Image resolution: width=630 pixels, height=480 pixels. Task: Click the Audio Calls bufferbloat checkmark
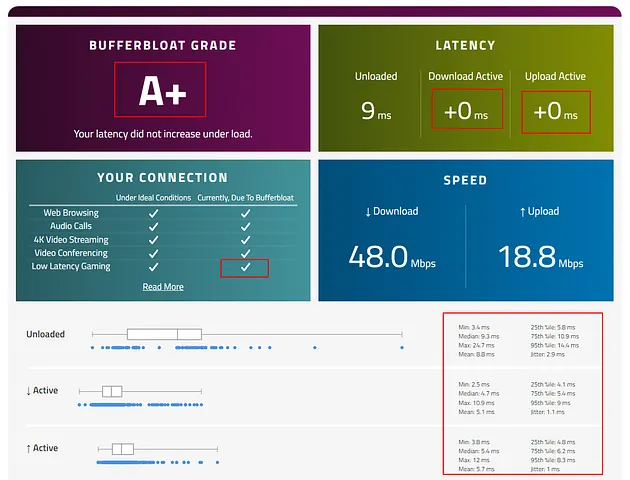click(x=245, y=227)
